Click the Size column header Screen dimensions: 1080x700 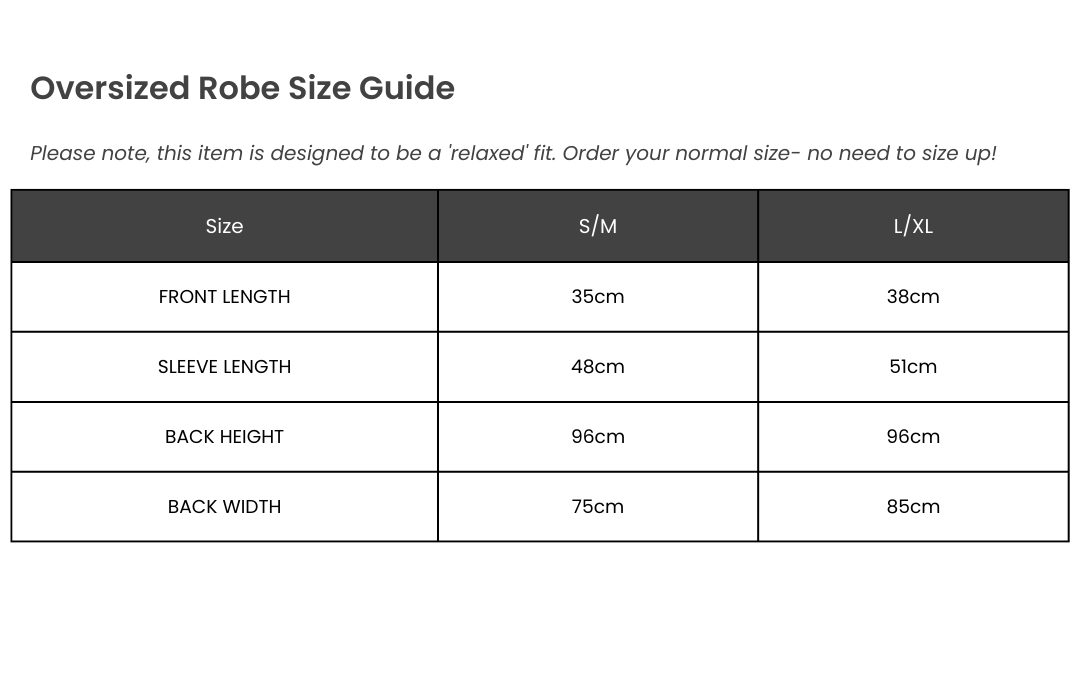(x=224, y=226)
